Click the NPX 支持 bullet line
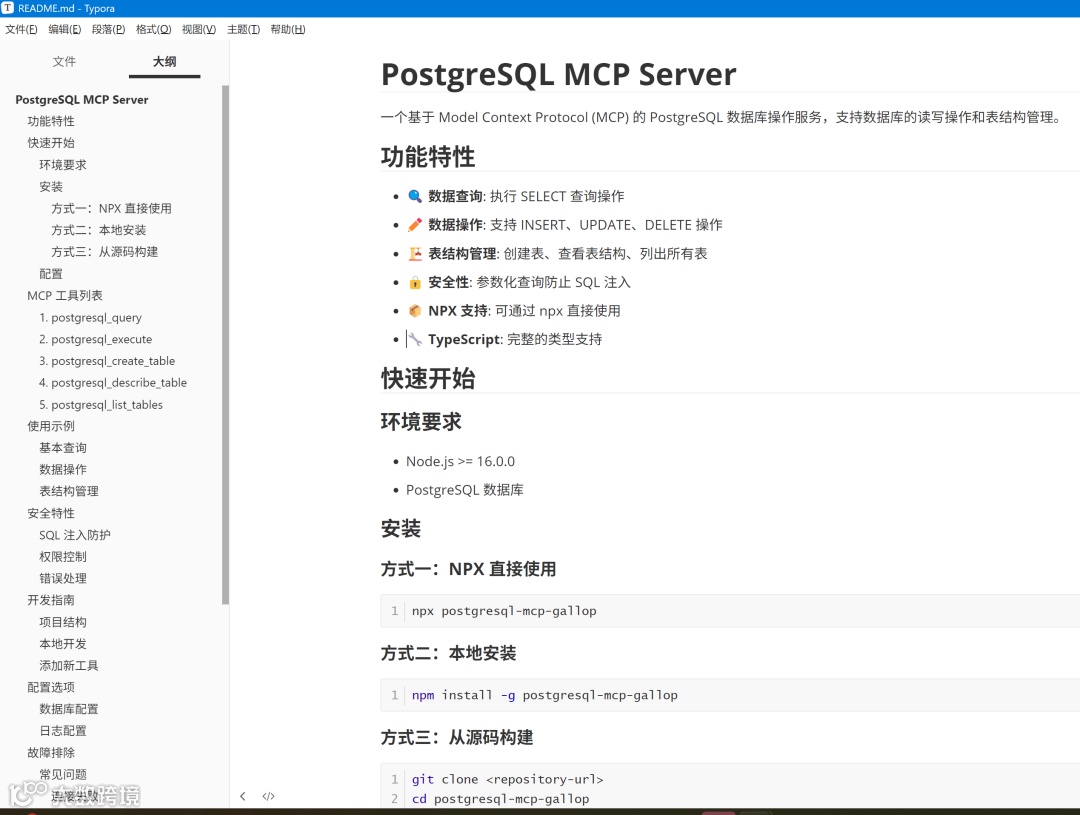This screenshot has width=1080, height=815. pyautogui.click(x=514, y=311)
